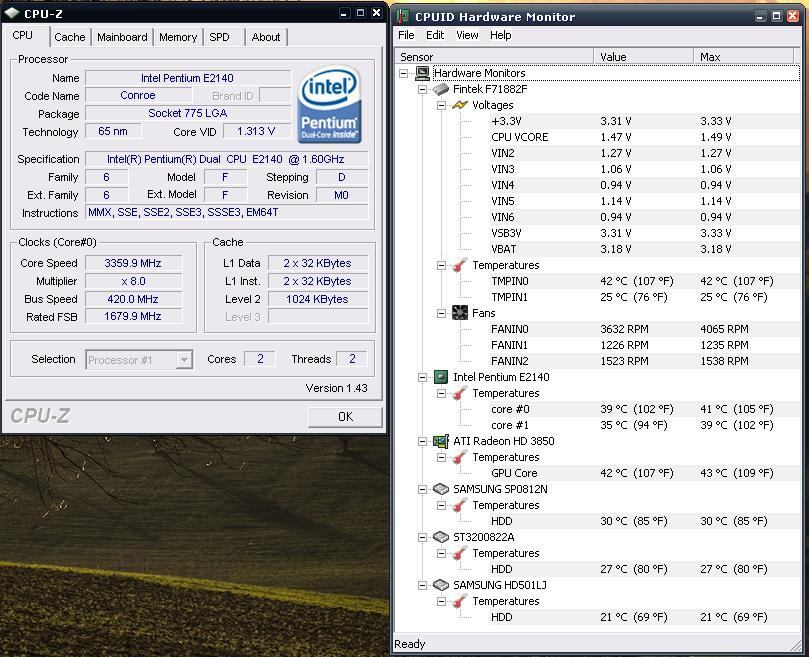Click the Hardware Monitor window resize grip

coord(795,645)
